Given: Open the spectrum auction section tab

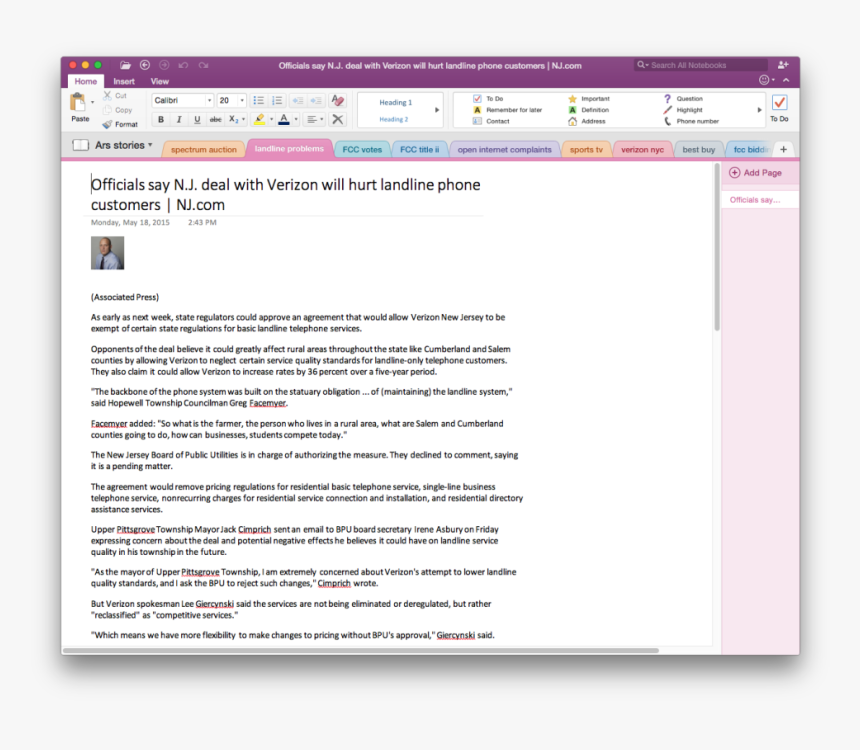Looking at the screenshot, I should tap(203, 150).
